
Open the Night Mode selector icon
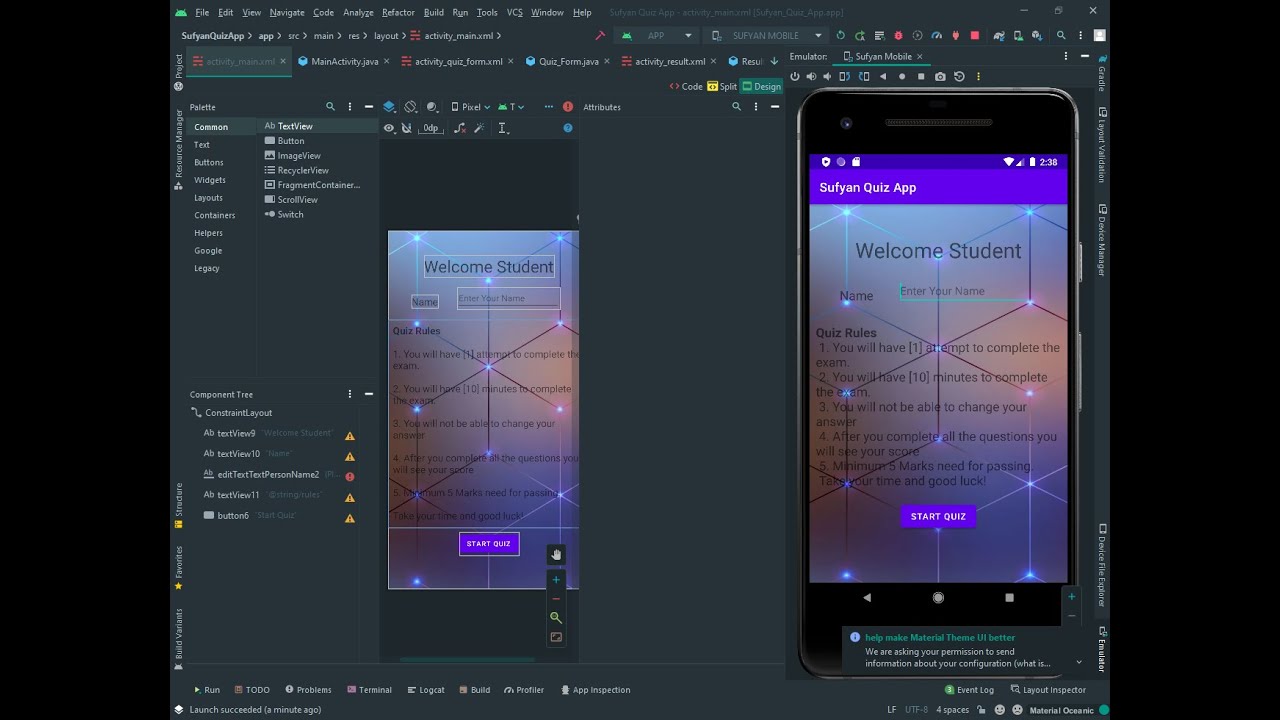pos(432,106)
